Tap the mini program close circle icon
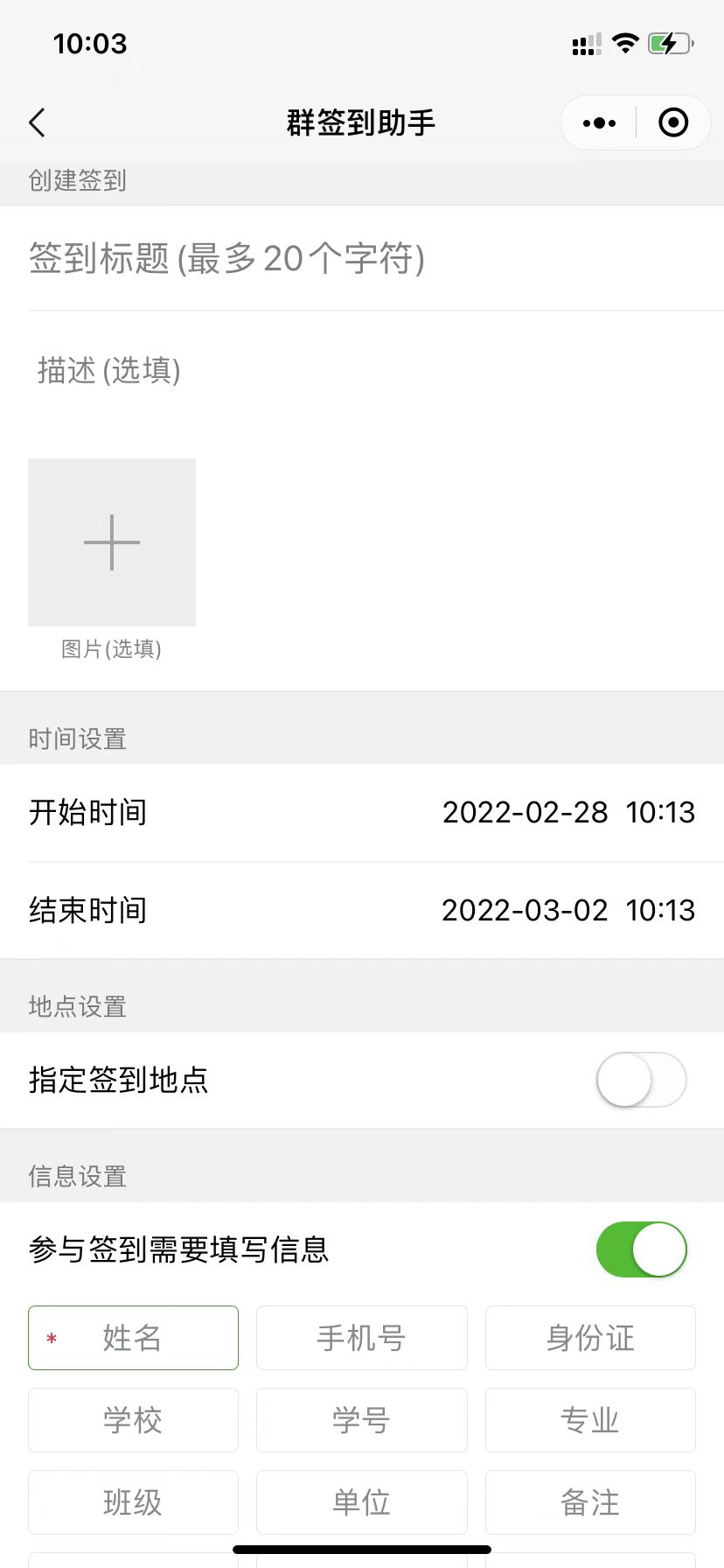The height and width of the screenshot is (1568, 724). click(672, 123)
